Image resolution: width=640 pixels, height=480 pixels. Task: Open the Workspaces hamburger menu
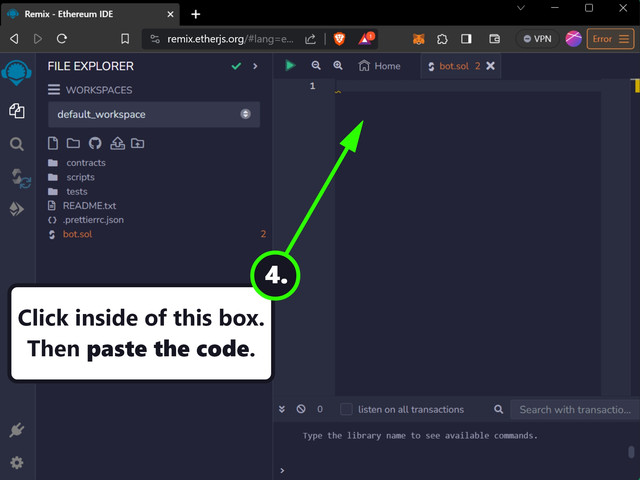point(54,90)
